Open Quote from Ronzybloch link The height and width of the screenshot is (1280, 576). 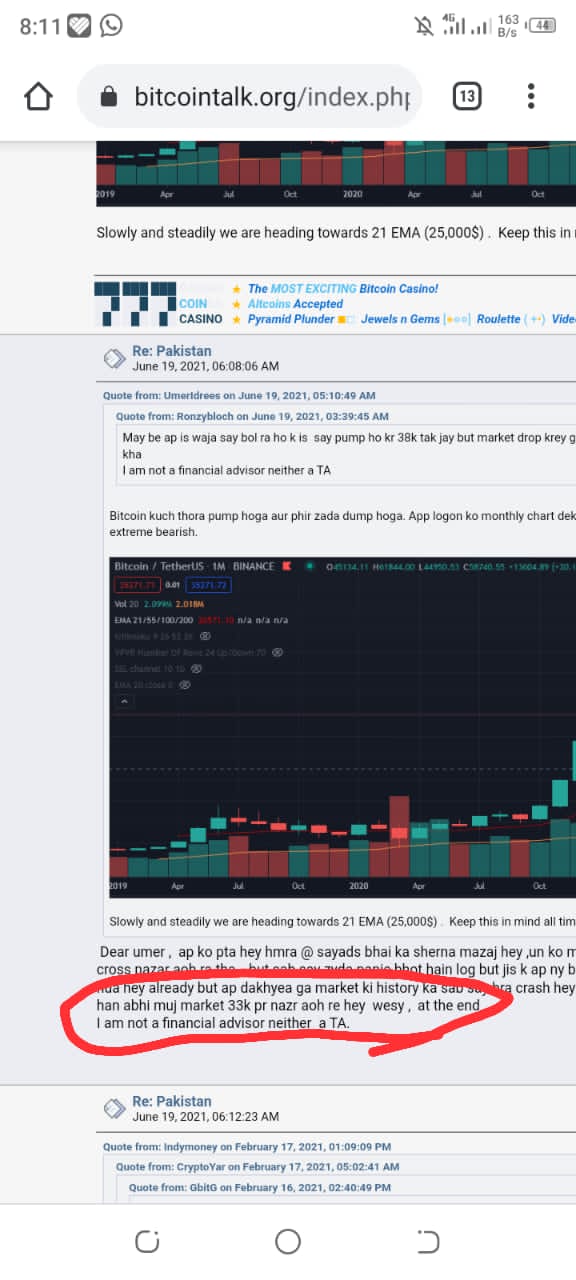coord(252,416)
